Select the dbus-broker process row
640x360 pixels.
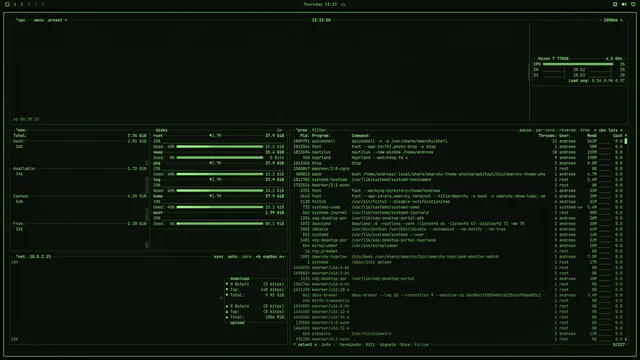[x=458, y=295]
